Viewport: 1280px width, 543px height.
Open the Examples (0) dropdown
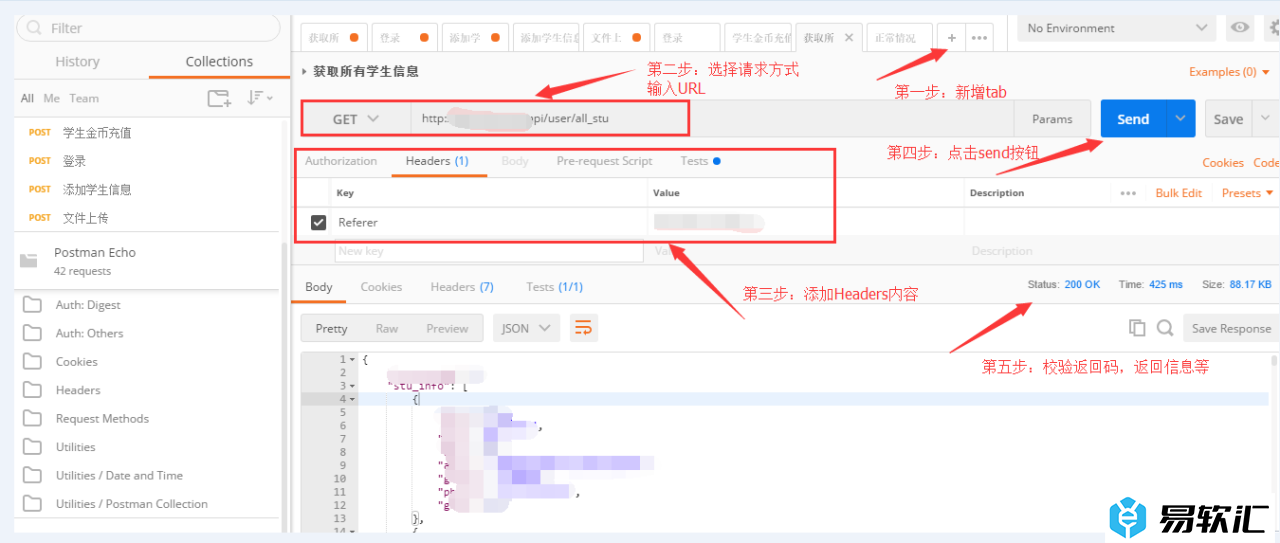(1229, 72)
